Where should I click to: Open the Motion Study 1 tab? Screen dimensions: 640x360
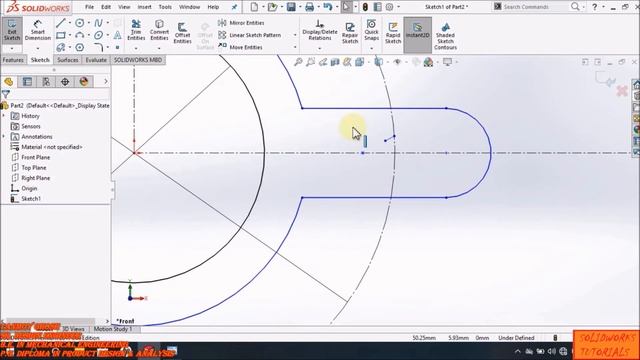click(113, 329)
